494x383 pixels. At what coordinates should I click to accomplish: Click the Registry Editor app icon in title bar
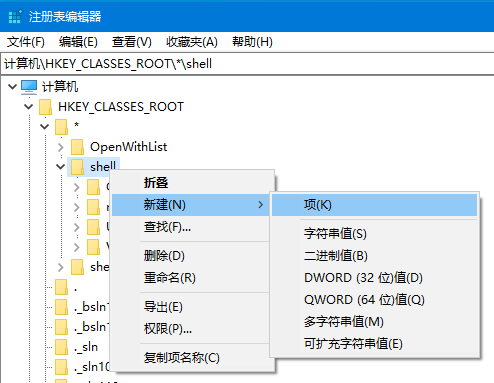(15, 16)
